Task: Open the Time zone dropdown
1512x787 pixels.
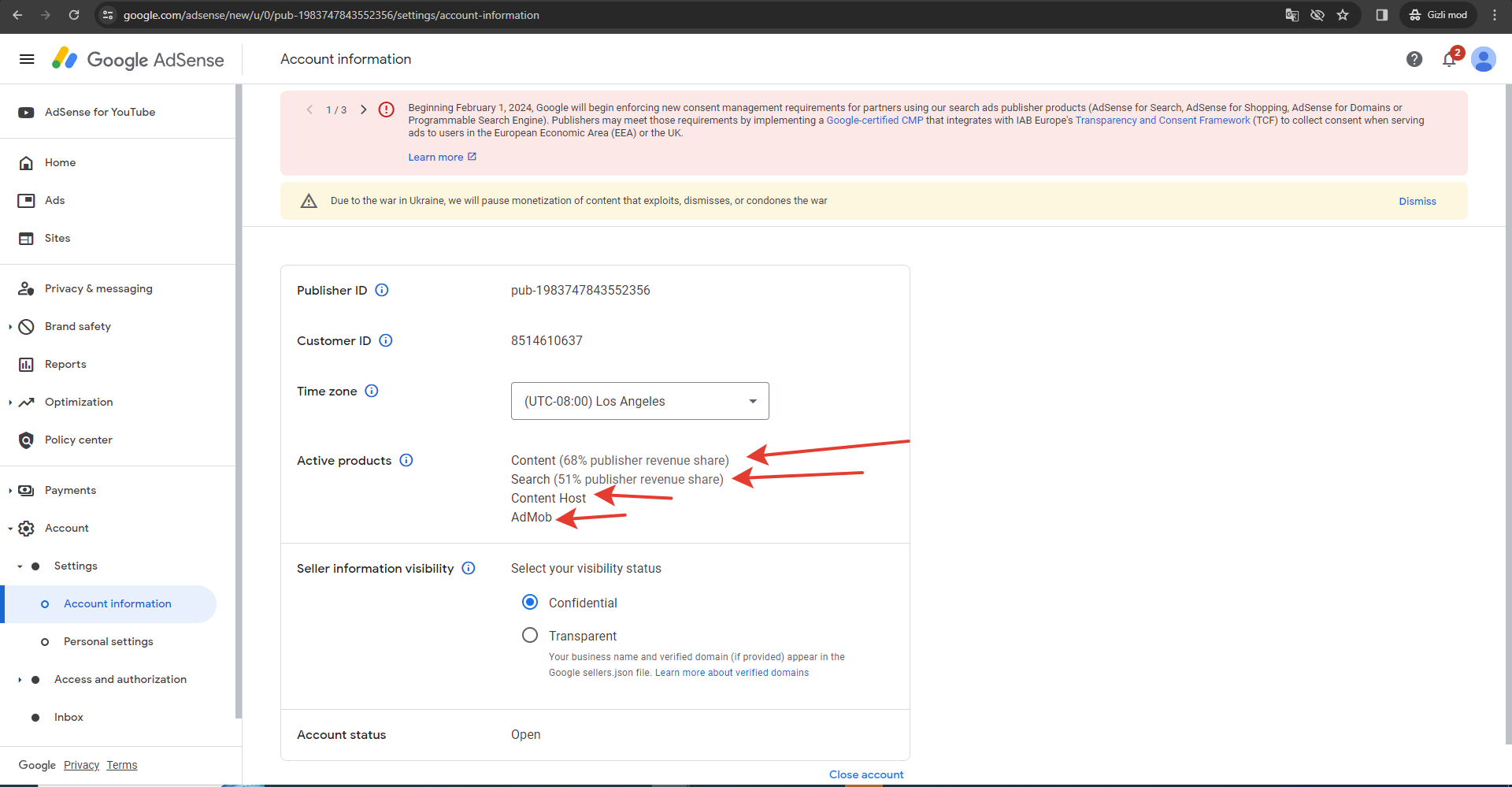Action: click(x=640, y=401)
